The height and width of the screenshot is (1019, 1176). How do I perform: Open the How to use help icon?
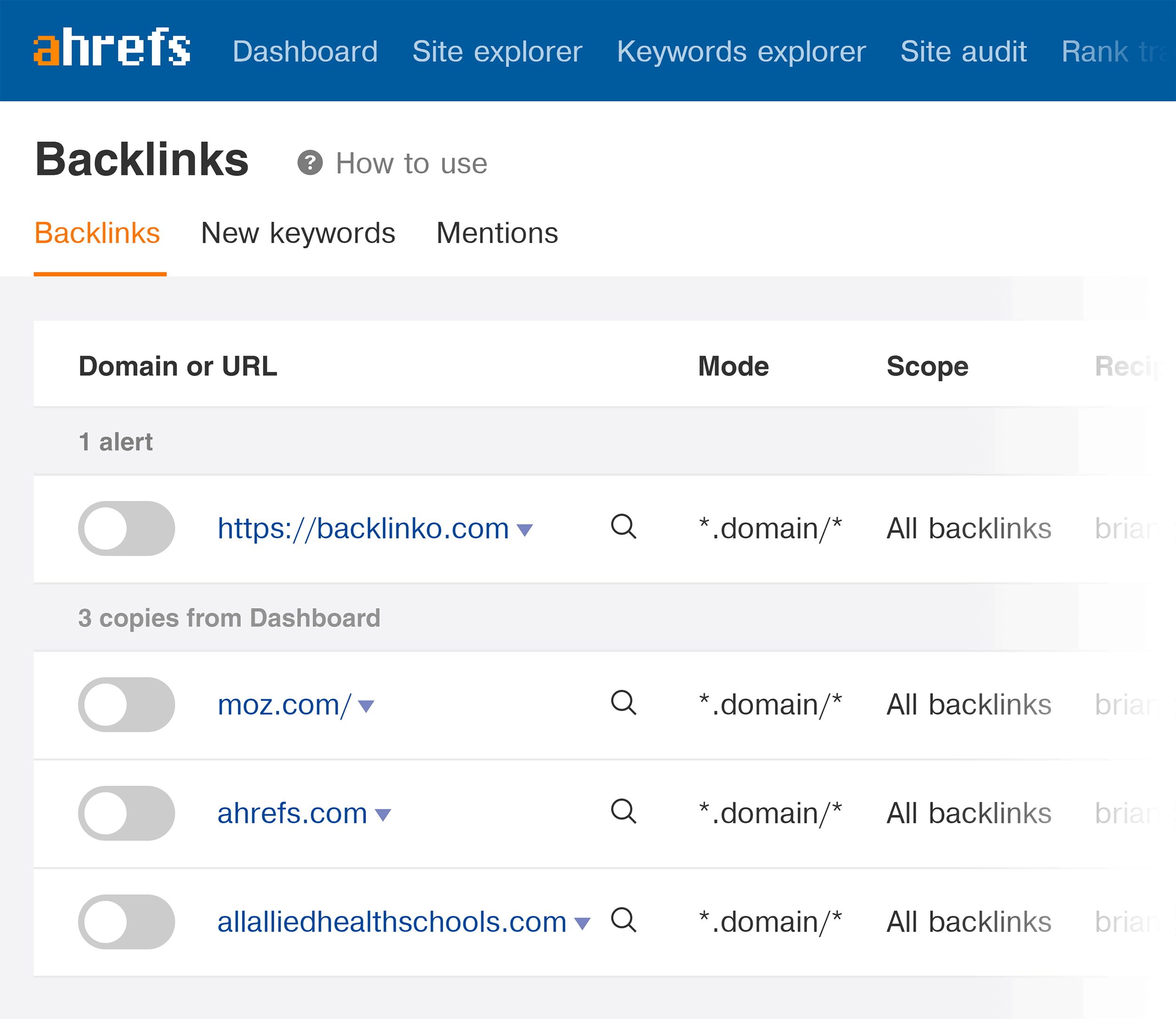point(310,163)
